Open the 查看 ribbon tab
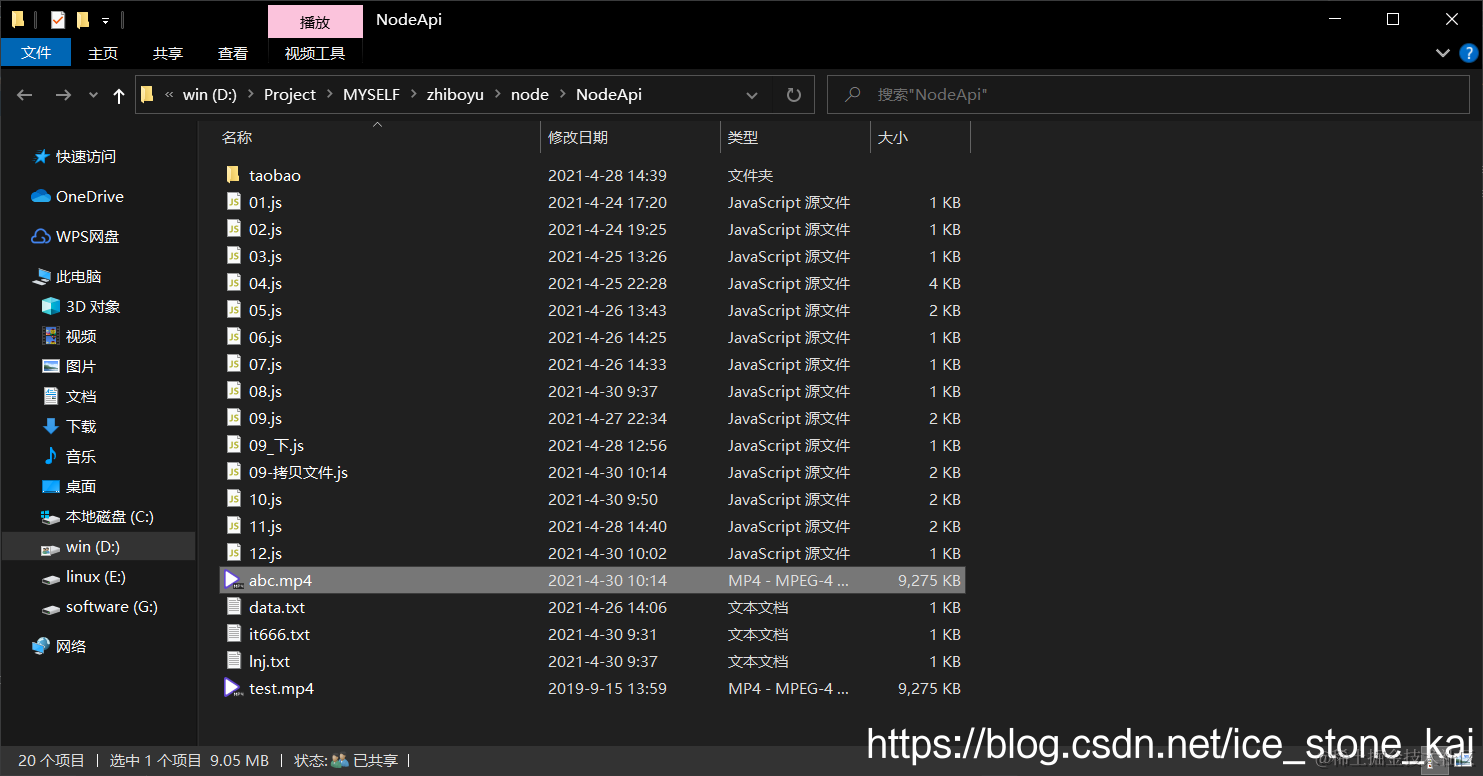This screenshot has width=1483, height=776. (x=233, y=53)
